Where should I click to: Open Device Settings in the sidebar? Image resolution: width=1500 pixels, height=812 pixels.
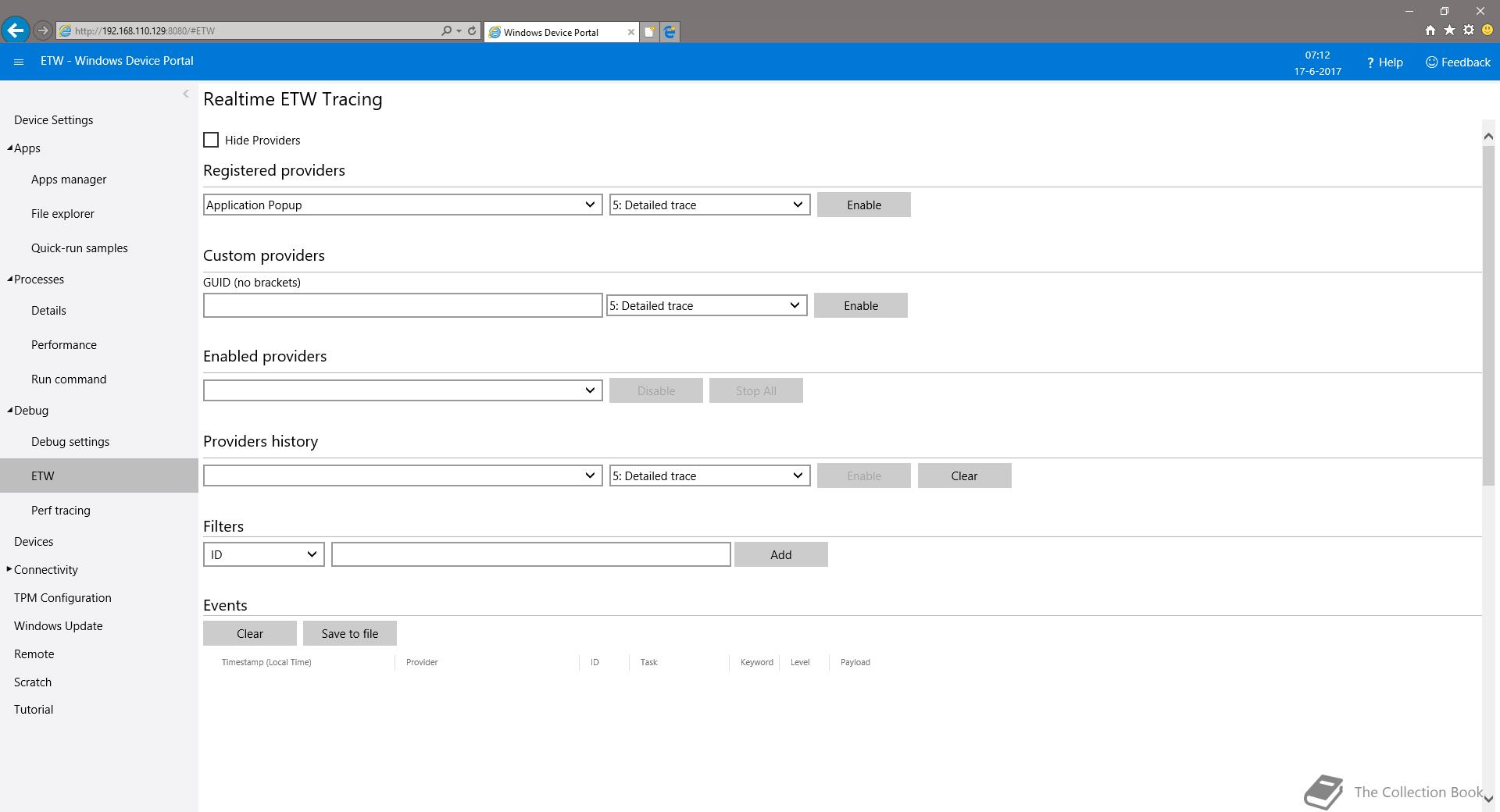coord(53,119)
